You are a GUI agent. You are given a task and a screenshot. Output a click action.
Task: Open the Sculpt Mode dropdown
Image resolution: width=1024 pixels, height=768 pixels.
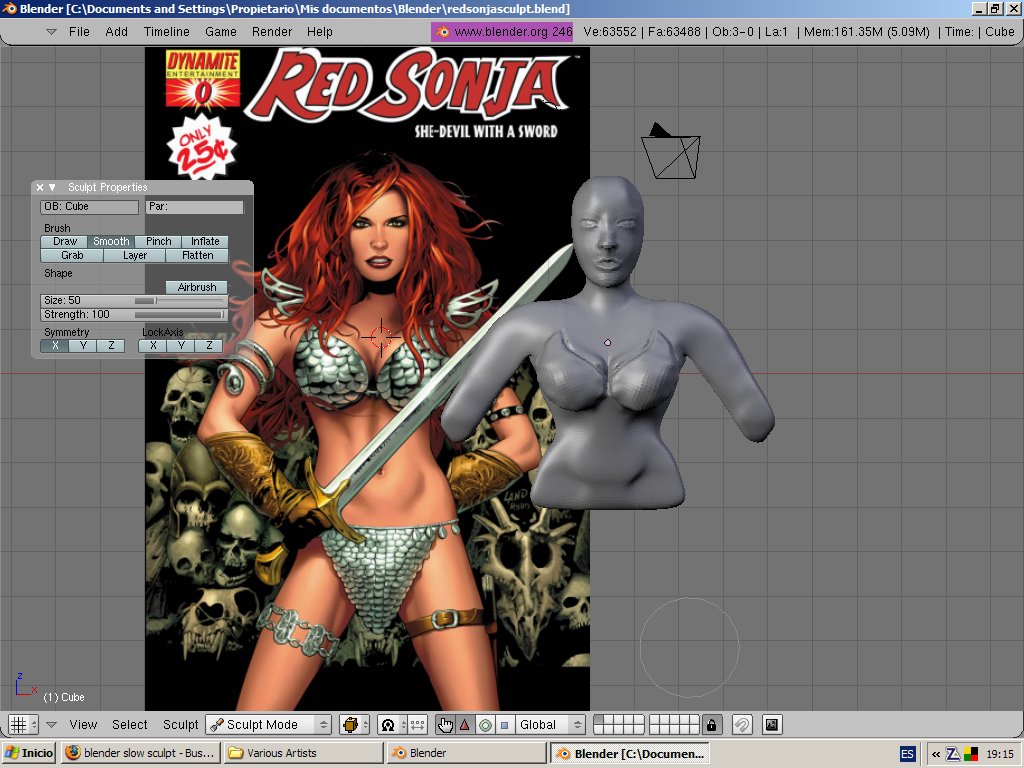(268, 724)
